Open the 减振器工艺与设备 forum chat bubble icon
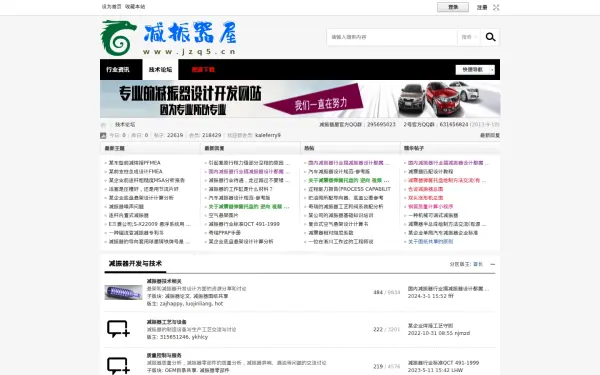The height and width of the screenshot is (375, 600). coord(118,329)
